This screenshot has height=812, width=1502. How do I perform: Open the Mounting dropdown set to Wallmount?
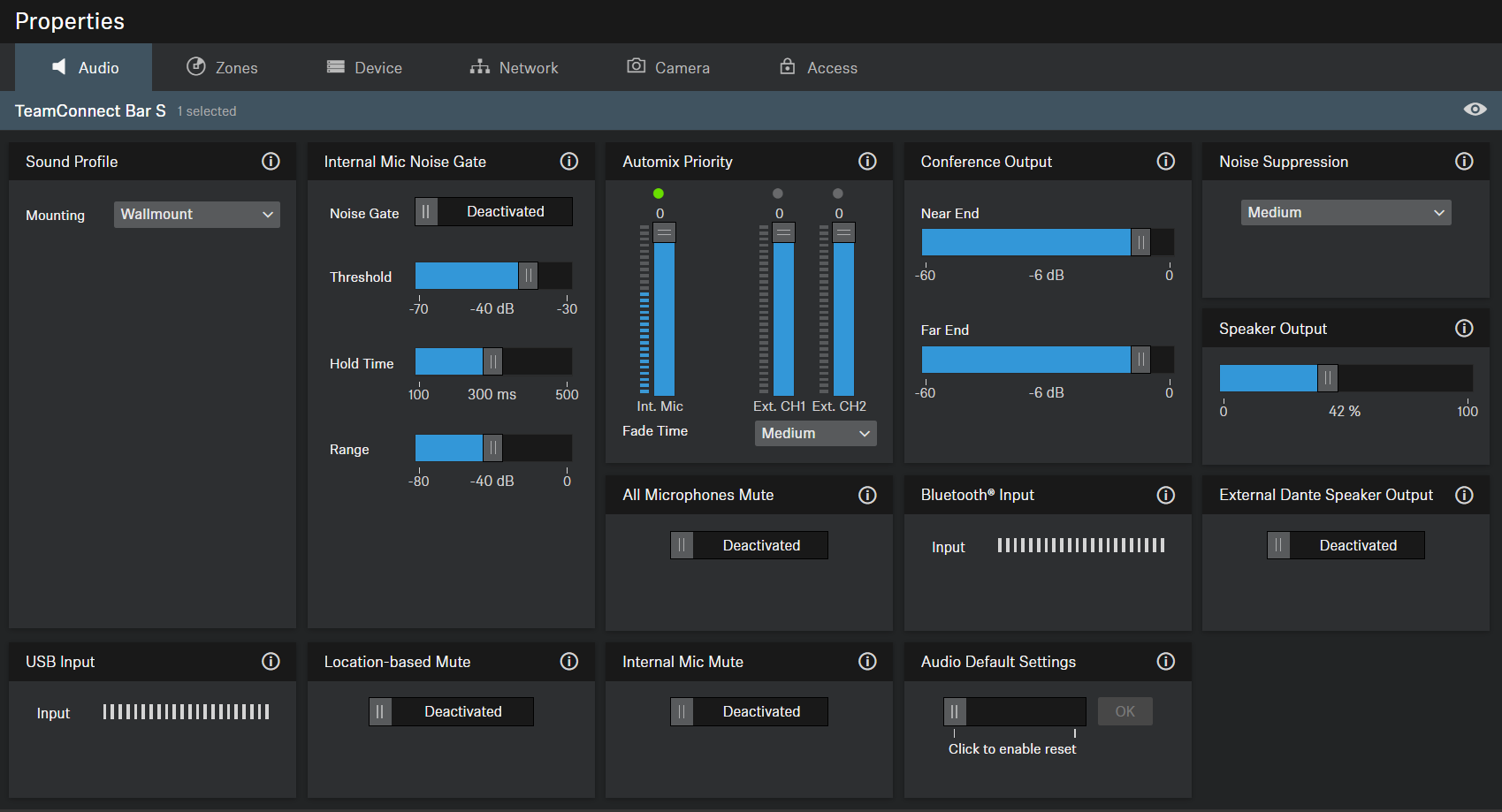click(x=196, y=215)
